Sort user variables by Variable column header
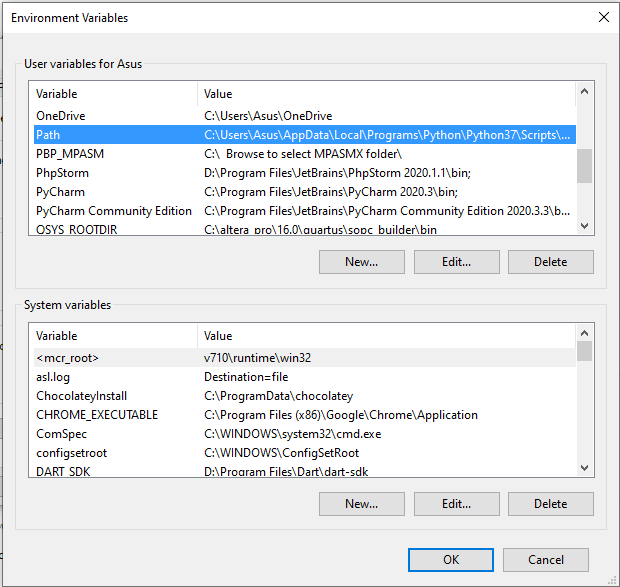The height and width of the screenshot is (587, 620). tap(113, 94)
